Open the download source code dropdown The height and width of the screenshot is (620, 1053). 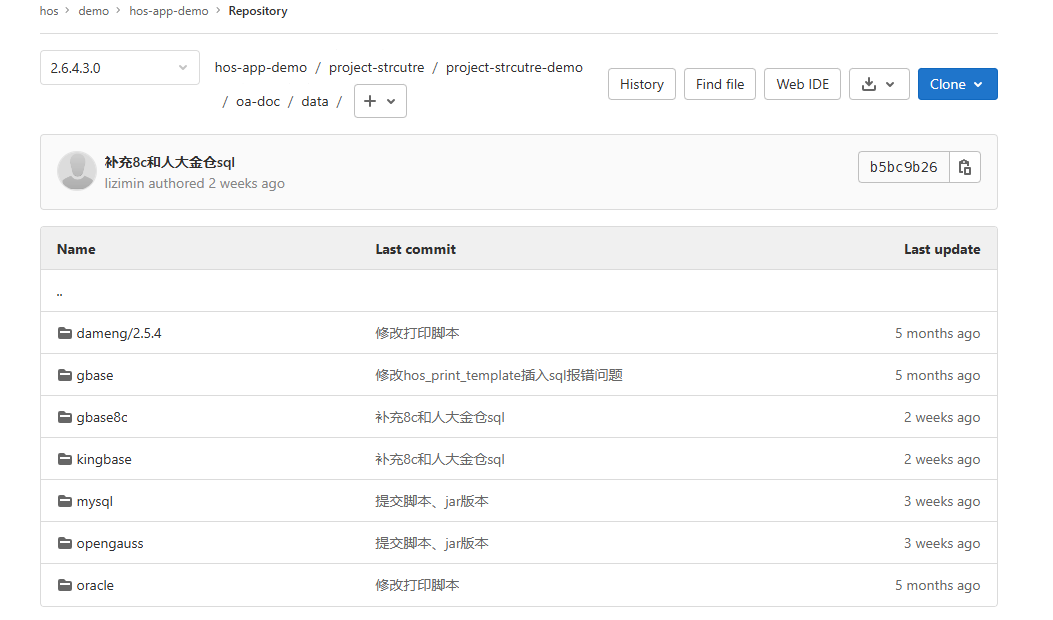[879, 85]
